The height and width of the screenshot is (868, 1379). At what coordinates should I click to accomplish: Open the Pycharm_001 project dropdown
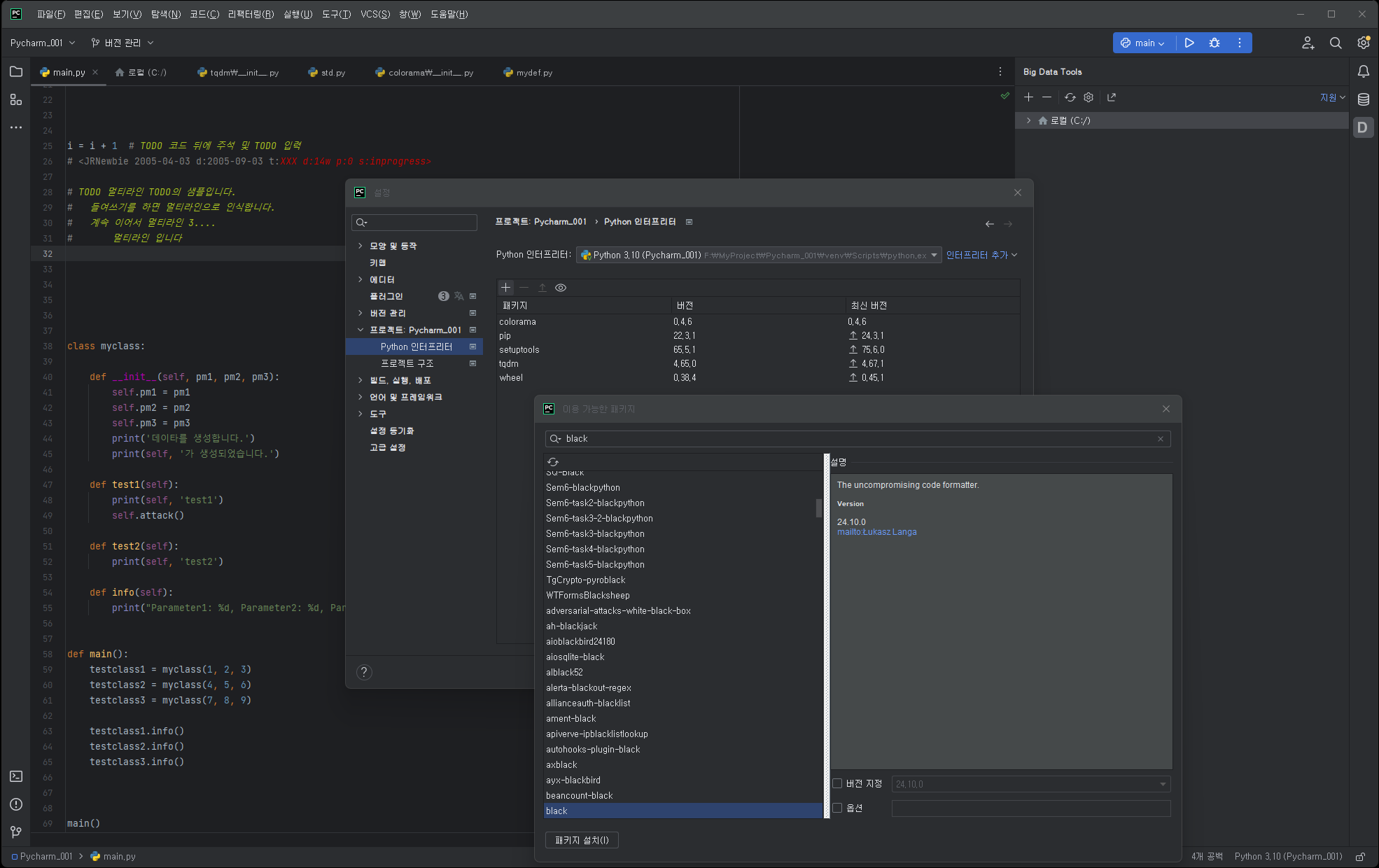coord(43,43)
